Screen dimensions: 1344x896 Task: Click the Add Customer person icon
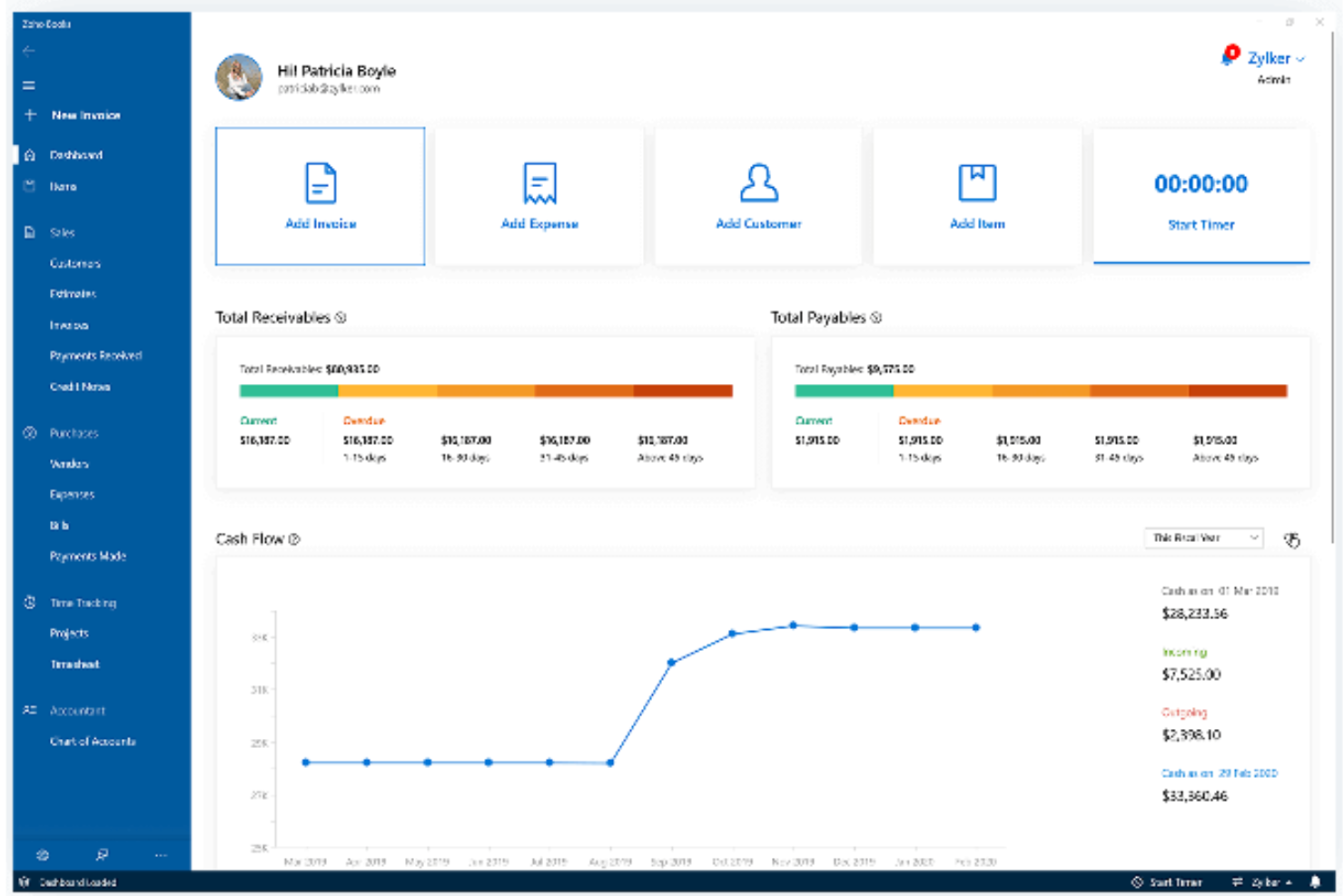point(758,182)
